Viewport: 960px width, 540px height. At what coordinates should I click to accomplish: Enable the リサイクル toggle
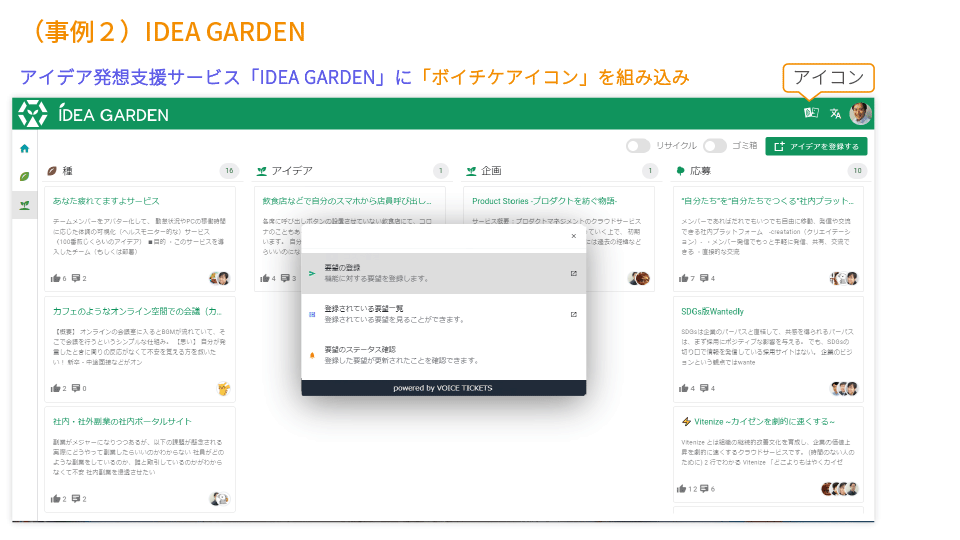tap(637, 146)
